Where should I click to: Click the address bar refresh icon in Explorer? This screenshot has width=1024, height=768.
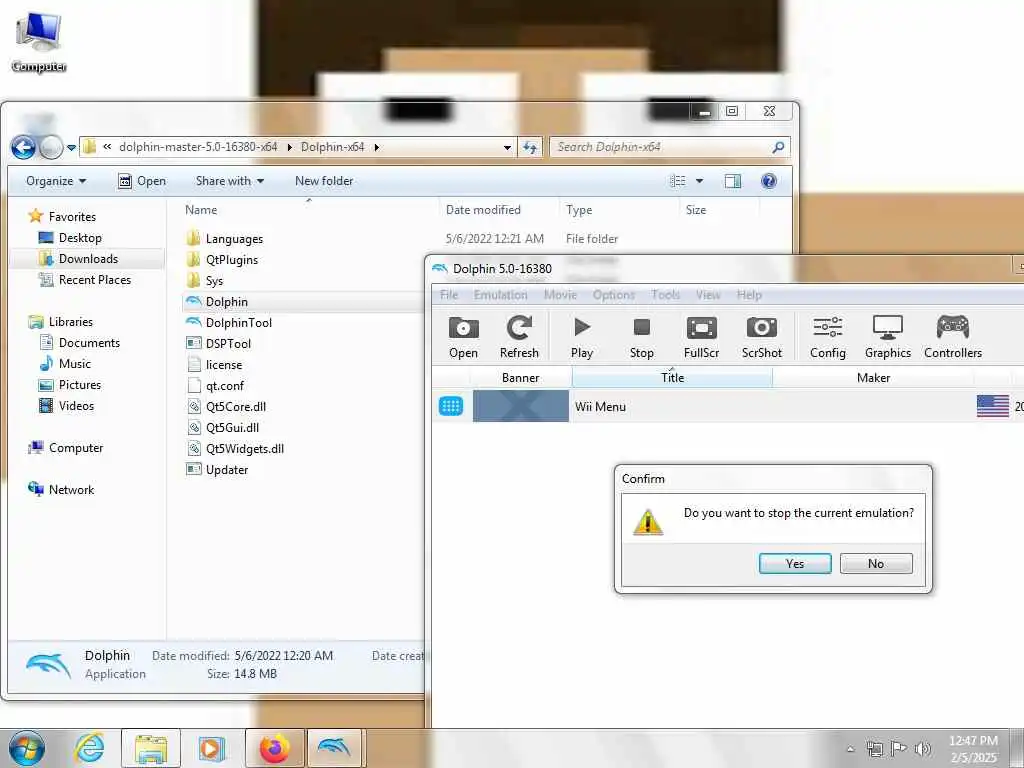(530, 148)
